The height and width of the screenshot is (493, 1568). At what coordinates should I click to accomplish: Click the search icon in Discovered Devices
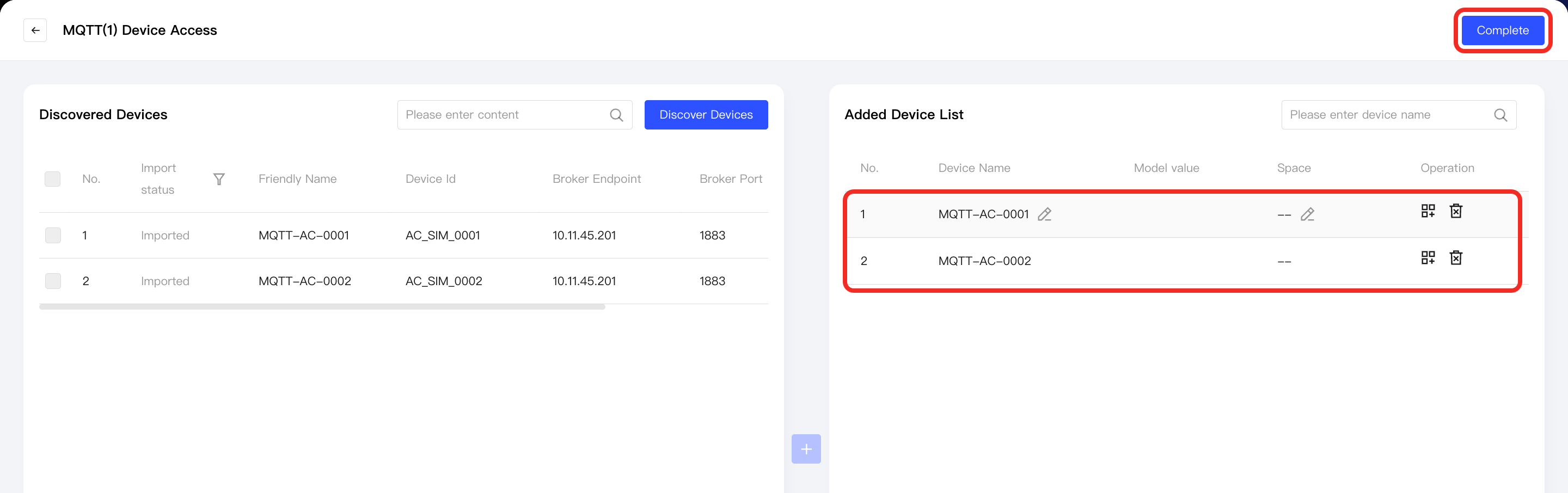616,115
